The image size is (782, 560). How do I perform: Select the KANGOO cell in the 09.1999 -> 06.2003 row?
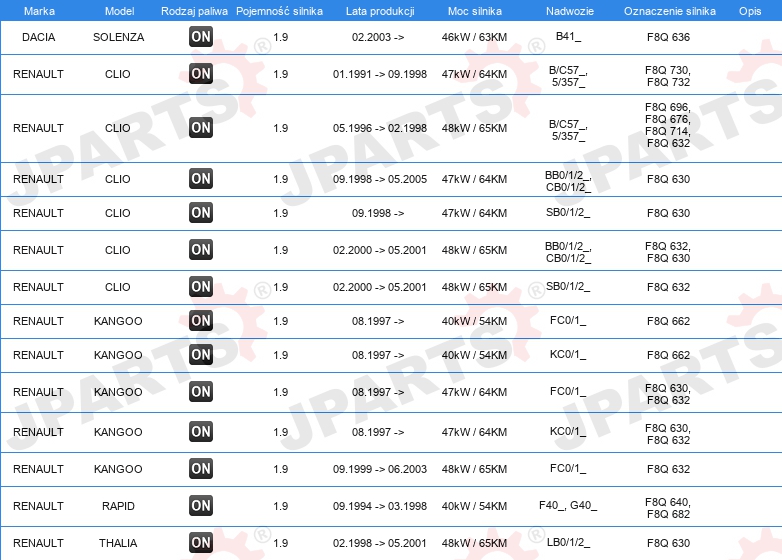[118, 469]
